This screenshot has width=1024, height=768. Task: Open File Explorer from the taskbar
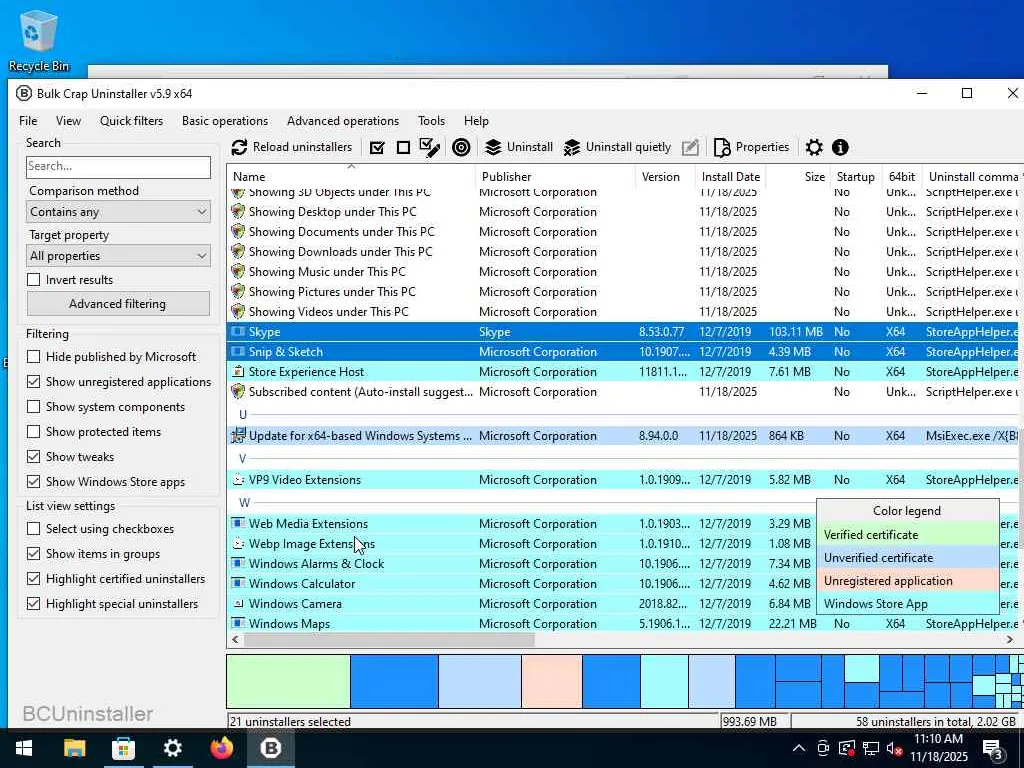coord(74,748)
